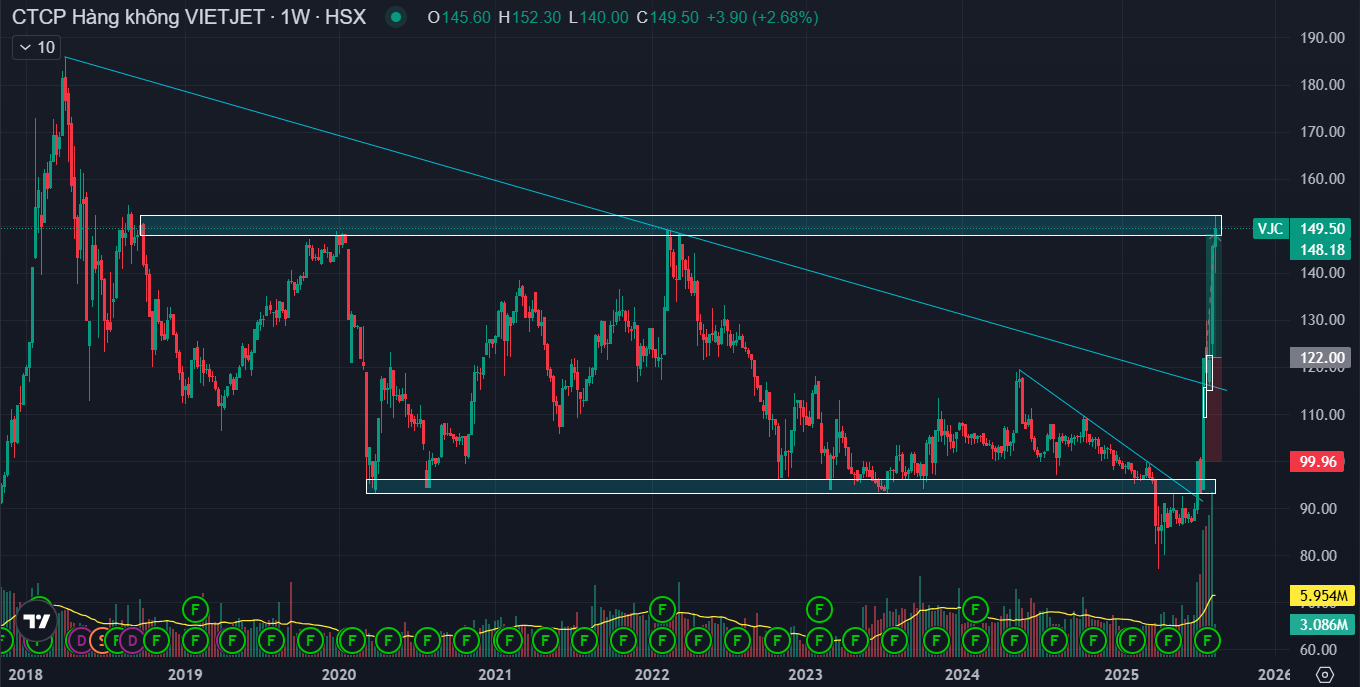Click the green 3.086M volume label
The width and height of the screenshot is (1360, 687).
(1320, 625)
